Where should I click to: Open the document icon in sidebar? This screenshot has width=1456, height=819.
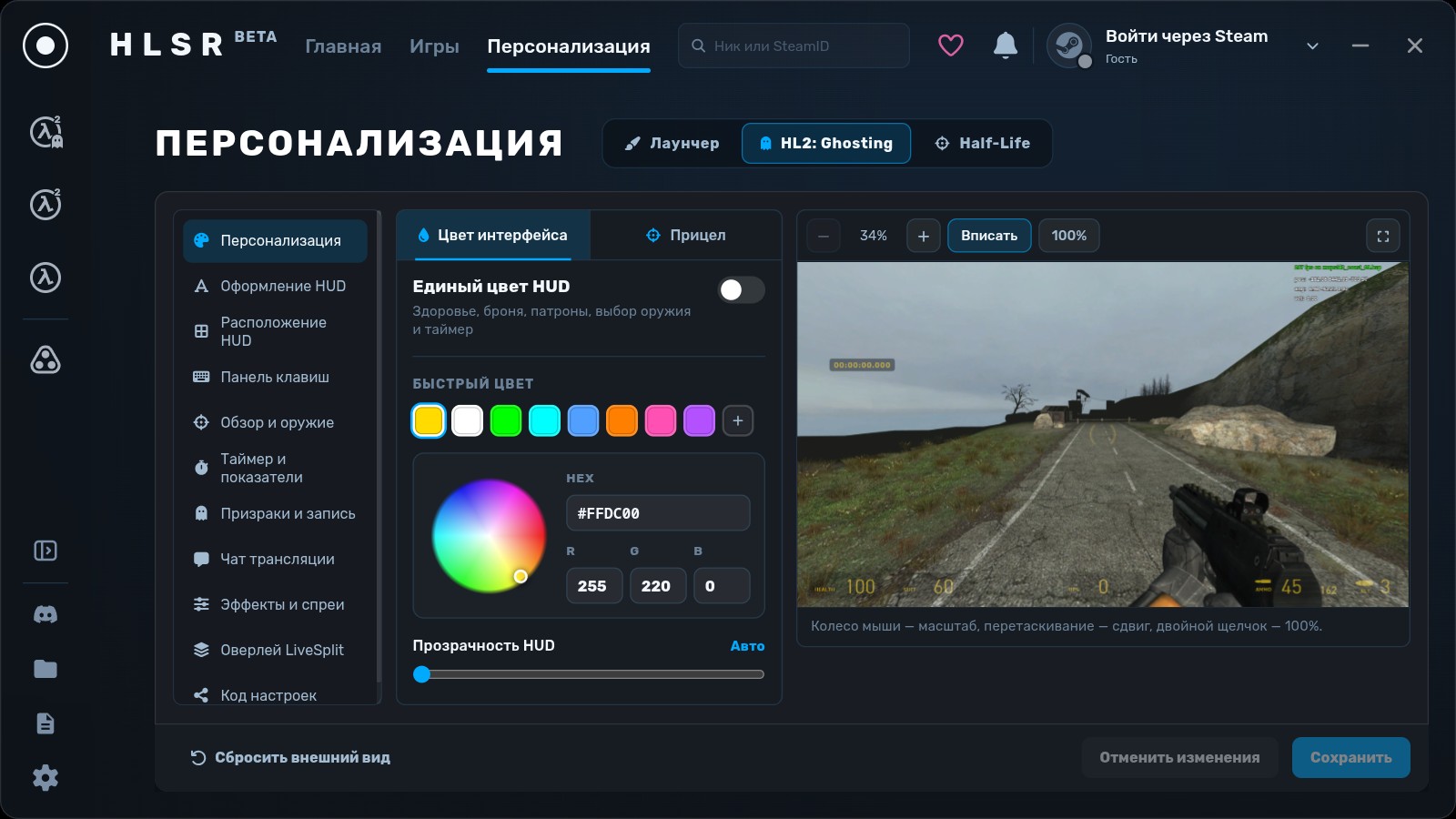point(45,723)
